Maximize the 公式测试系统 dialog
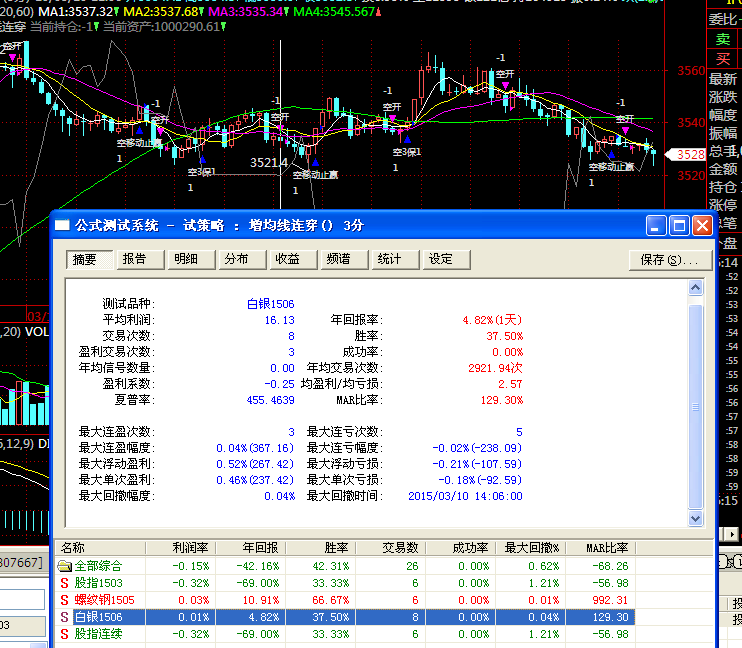 point(679,226)
